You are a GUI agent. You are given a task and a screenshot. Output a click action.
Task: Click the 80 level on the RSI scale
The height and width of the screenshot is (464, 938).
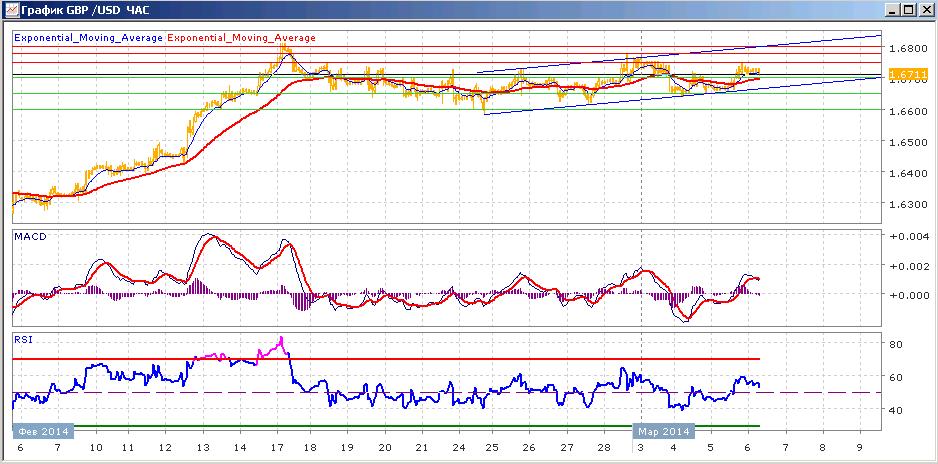coord(896,344)
